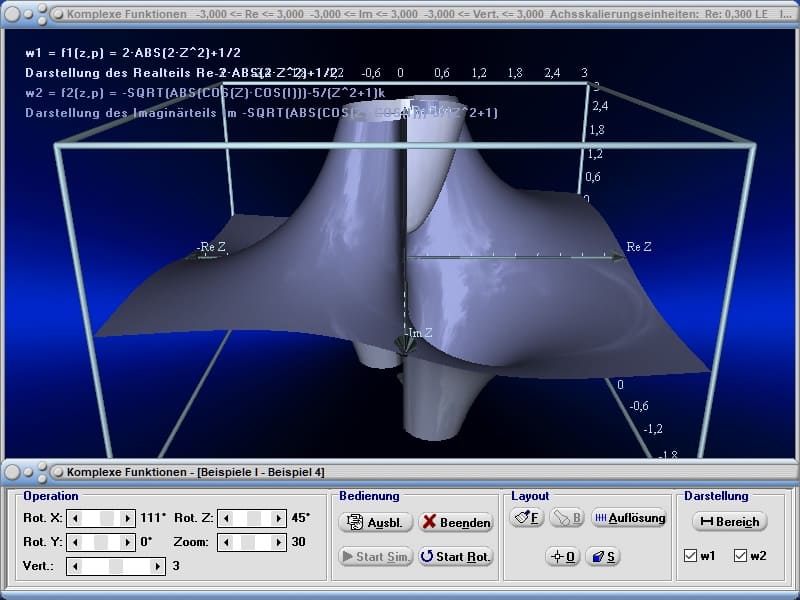Open the F color fill layout button
Image resolution: width=800 pixels, height=600 pixels.
pos(527,518)
